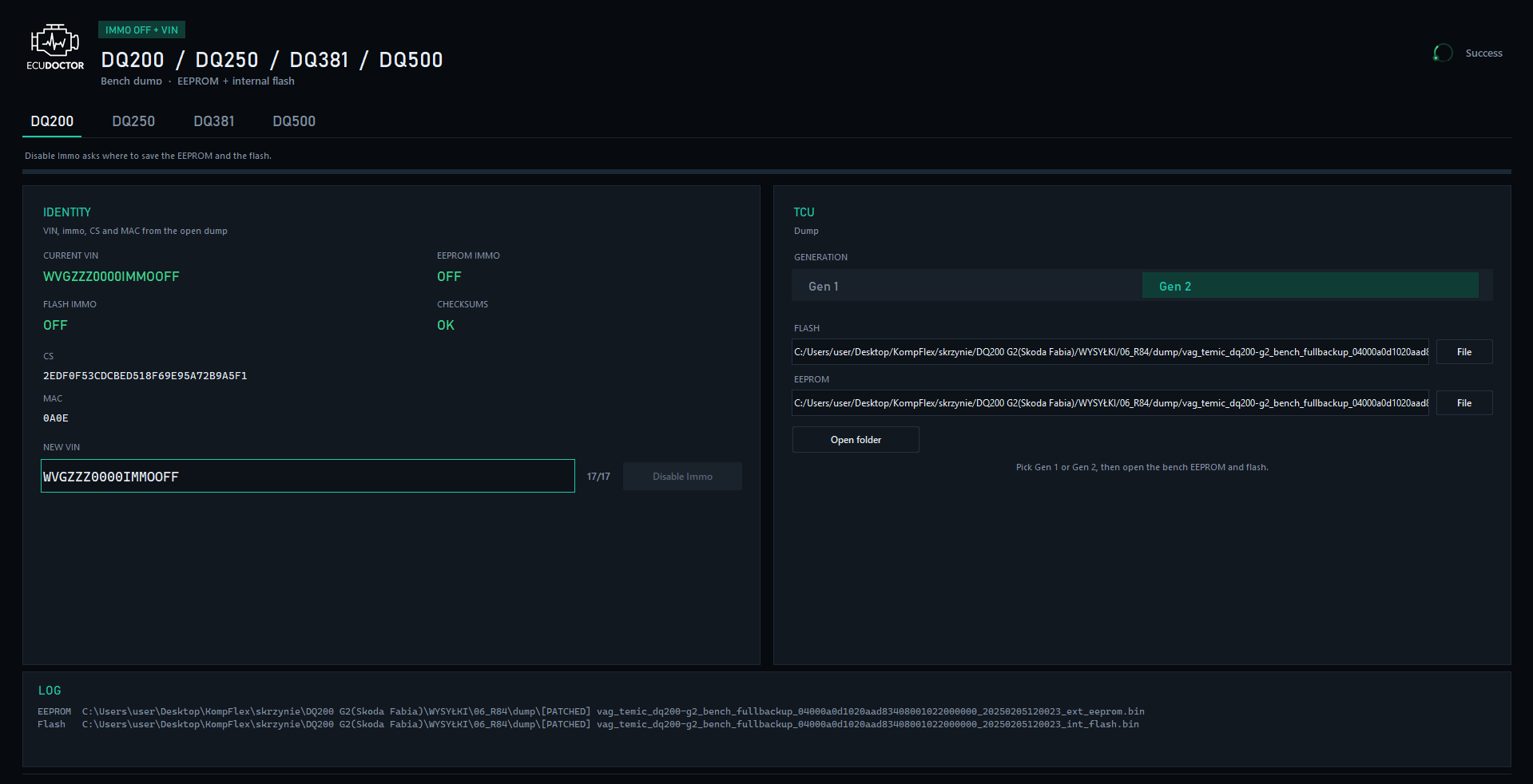The width and height of the screenshot is (1533, 784).
Task: Click the FLASH file path field
Action: (1110, 352)
